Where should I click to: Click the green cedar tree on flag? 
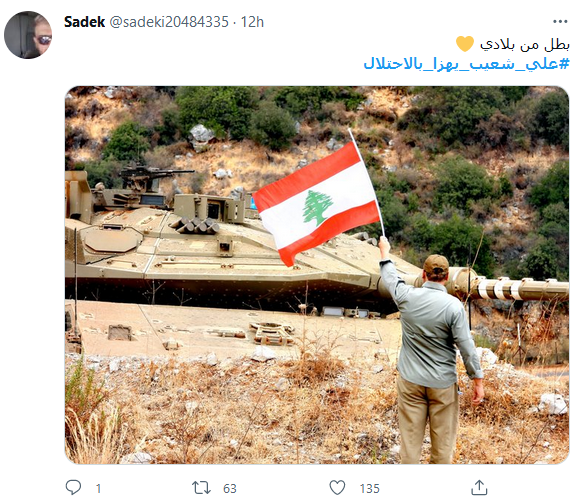tap(317, 208)
